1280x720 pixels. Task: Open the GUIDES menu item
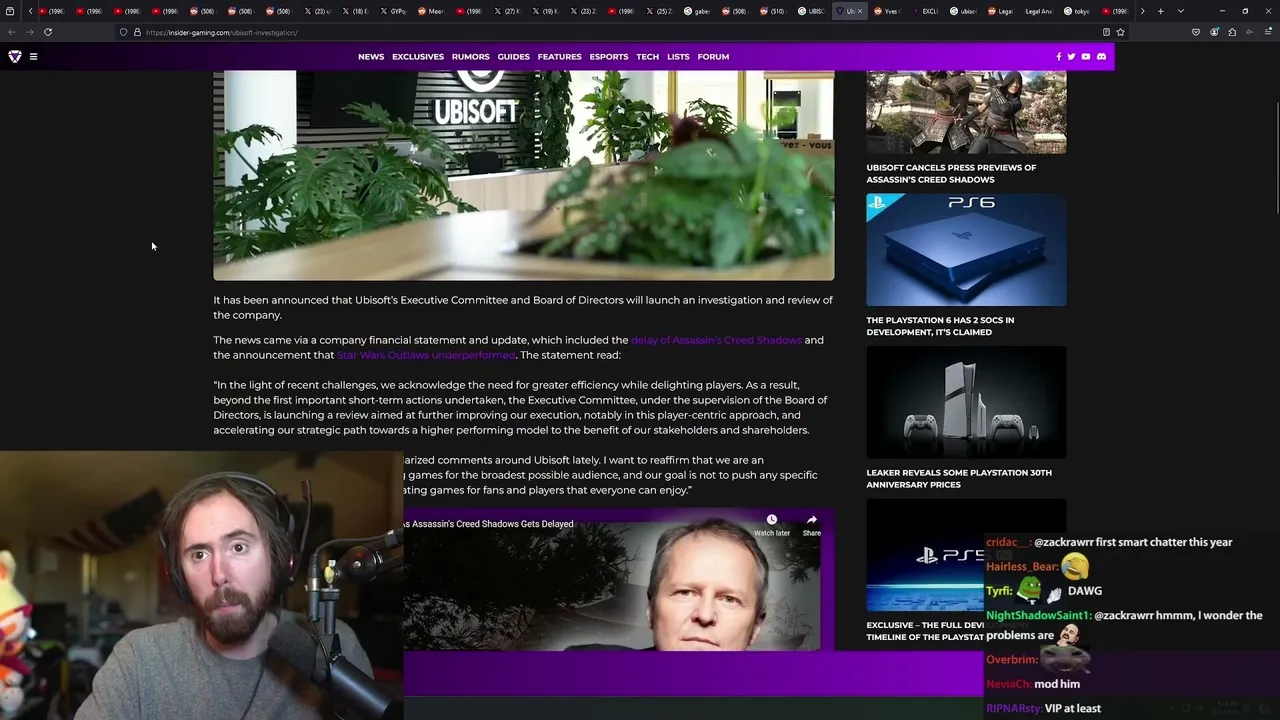pyautogui.click(x=514, y=57)
